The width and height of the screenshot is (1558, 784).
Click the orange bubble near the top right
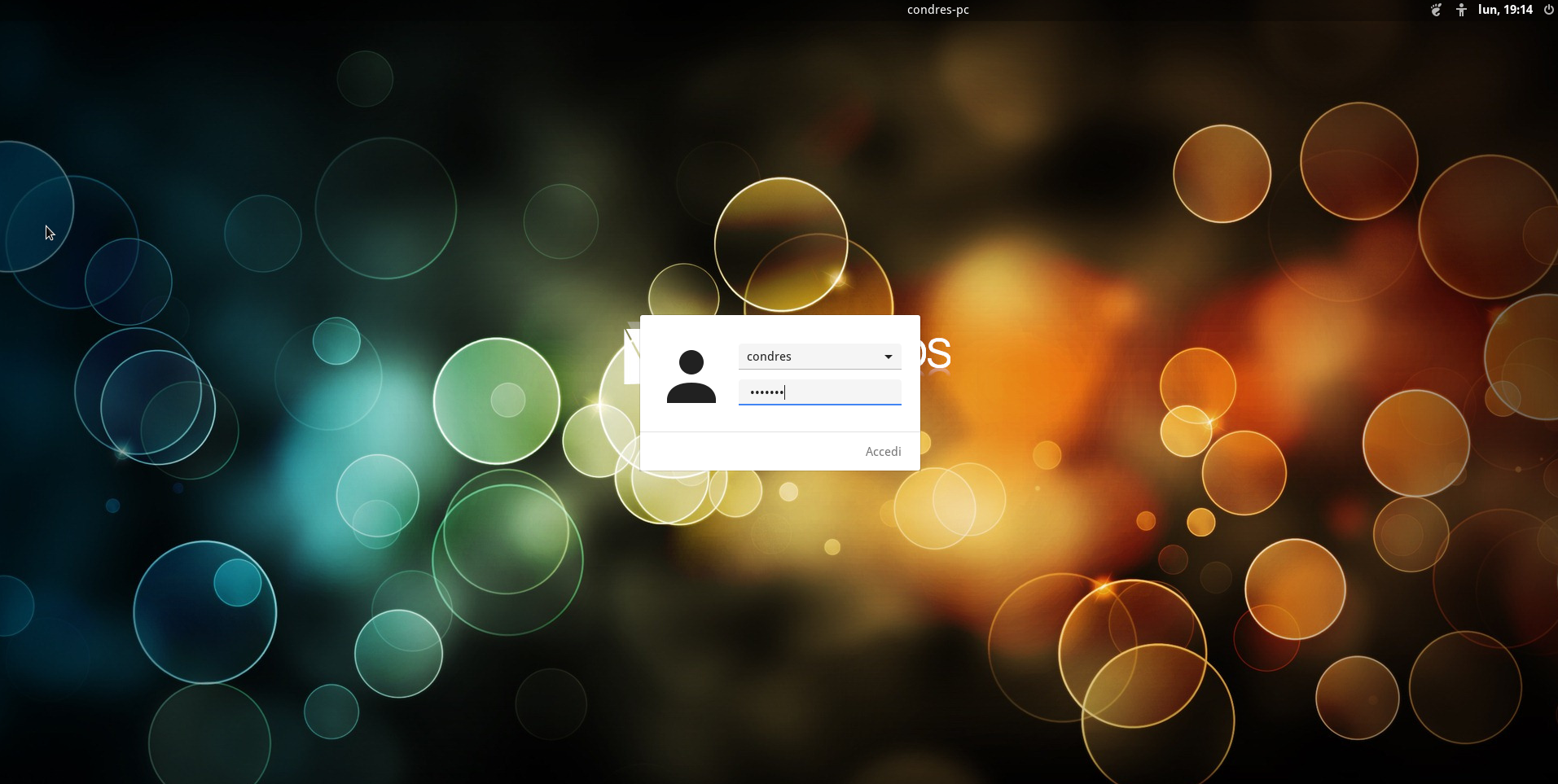pos(1222,173)
